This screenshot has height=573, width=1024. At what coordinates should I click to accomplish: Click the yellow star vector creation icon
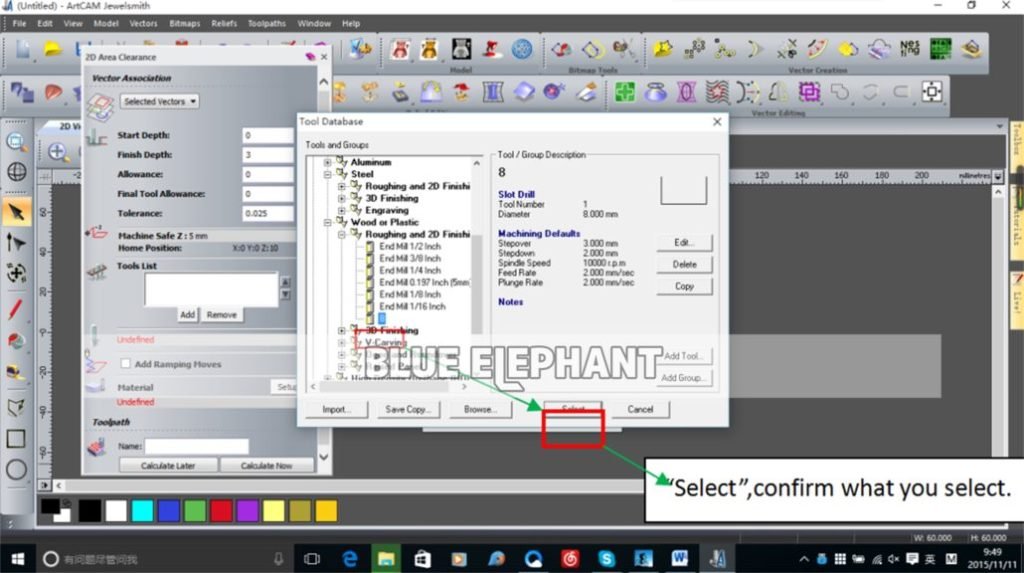tap(662, 49)
